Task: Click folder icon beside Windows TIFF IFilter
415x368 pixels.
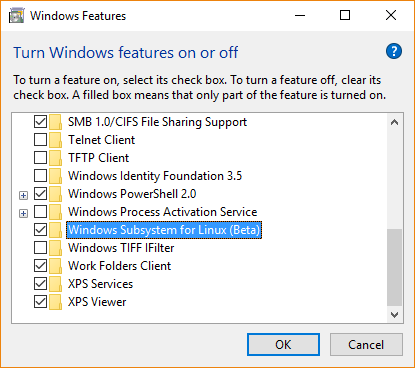Action: pos(55,248)
